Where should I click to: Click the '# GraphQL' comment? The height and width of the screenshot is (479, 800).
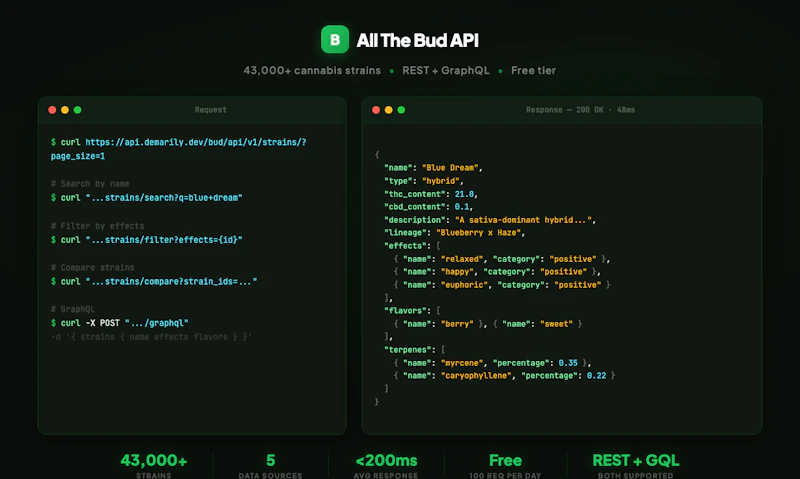point(73,309)
